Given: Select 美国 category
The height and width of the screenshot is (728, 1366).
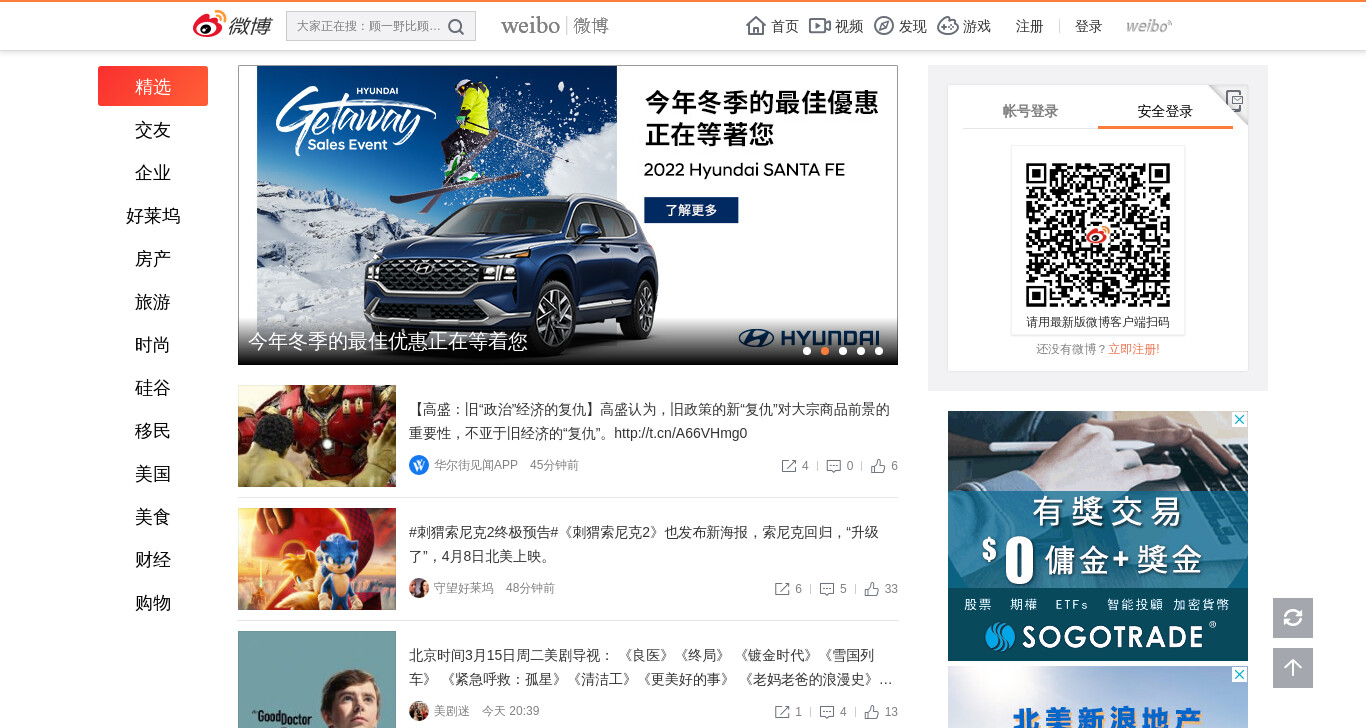Looking at the screenshot, I should [x=153, y=474].
